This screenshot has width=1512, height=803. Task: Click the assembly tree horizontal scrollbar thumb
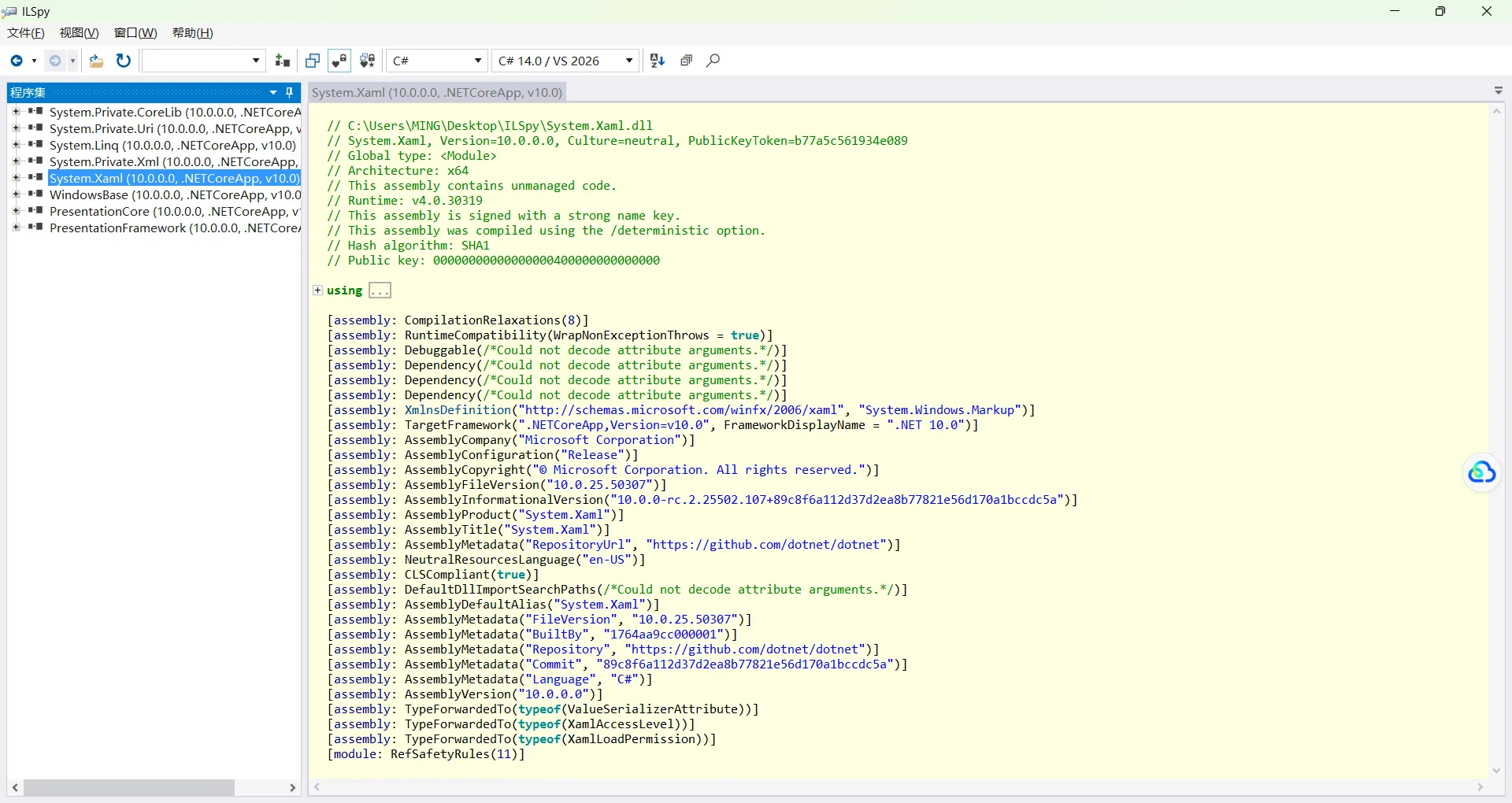pos(129,787)
